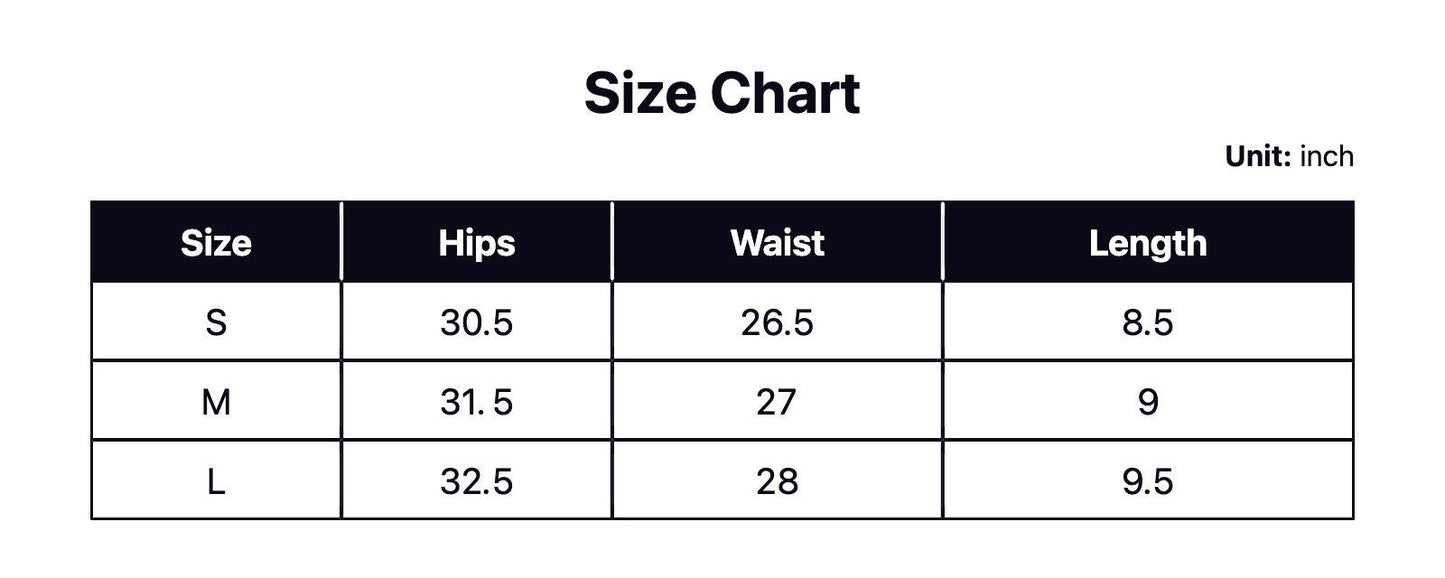Select the 30.5 hips value
Image resolution: width=1445 pixels, height=578 pixels.
coord(476,322)
